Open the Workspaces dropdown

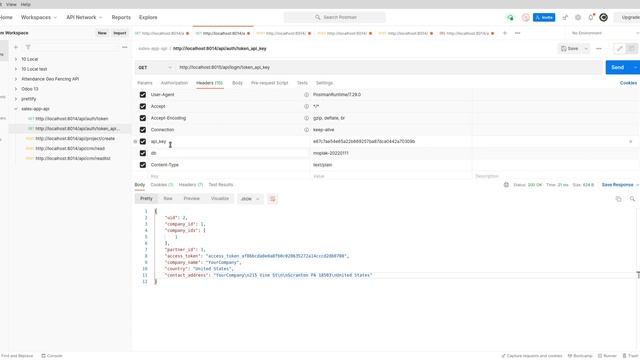point(39,18)
